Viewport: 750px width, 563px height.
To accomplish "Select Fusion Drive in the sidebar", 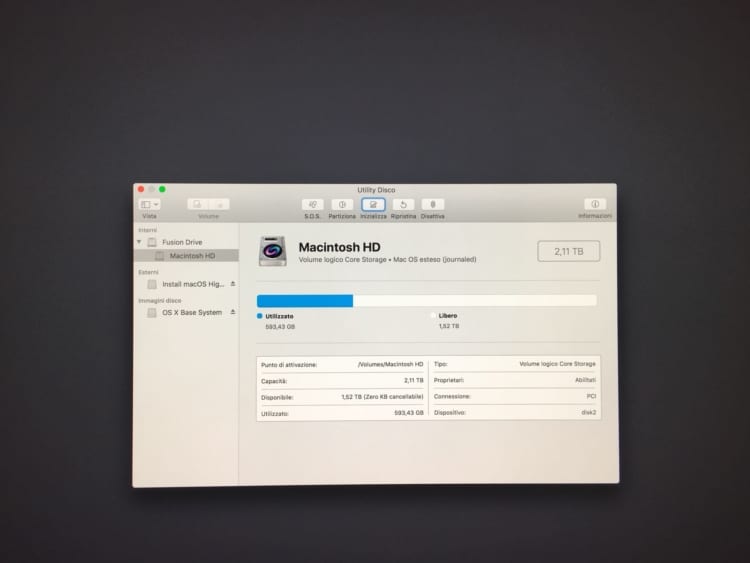I will click(181, 242).
